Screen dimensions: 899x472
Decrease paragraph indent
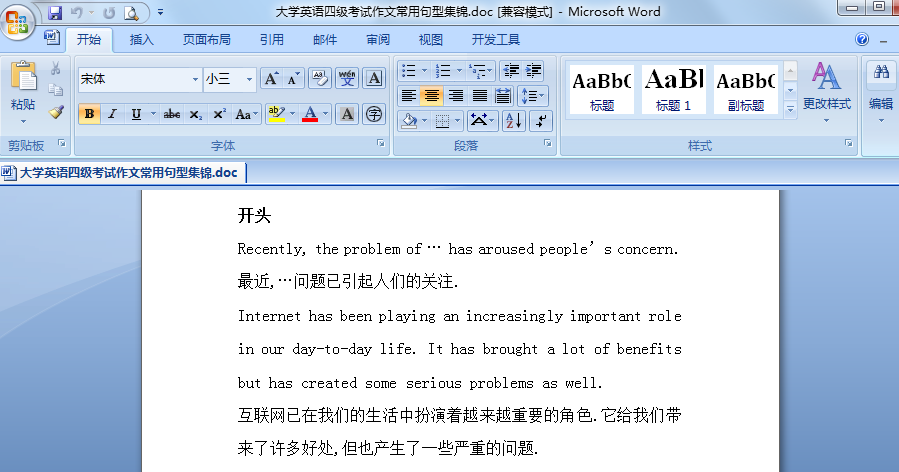pyautogui.click(x=511, y=71)
